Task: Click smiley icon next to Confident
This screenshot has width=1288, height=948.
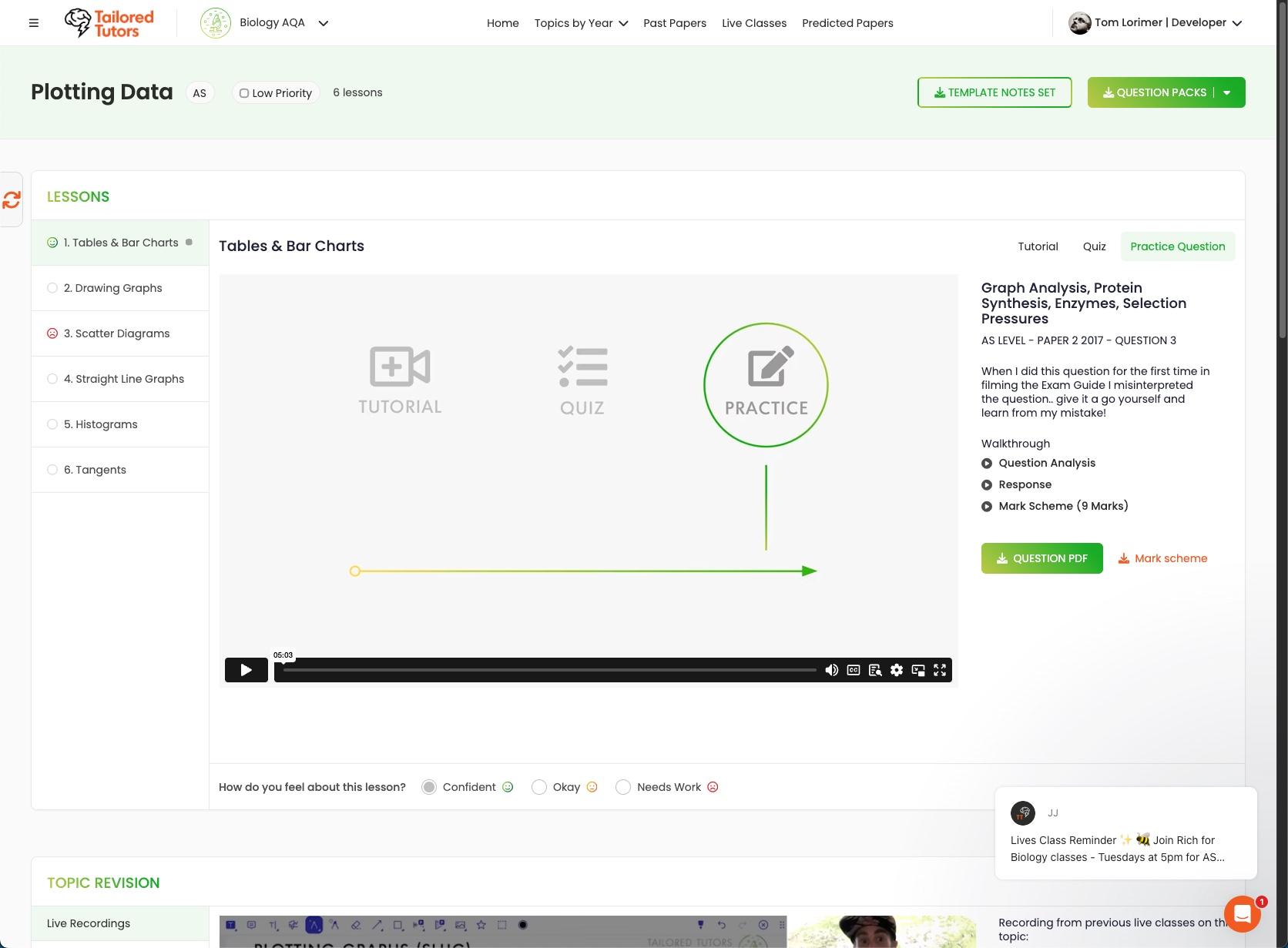Action: click(508, 787)
